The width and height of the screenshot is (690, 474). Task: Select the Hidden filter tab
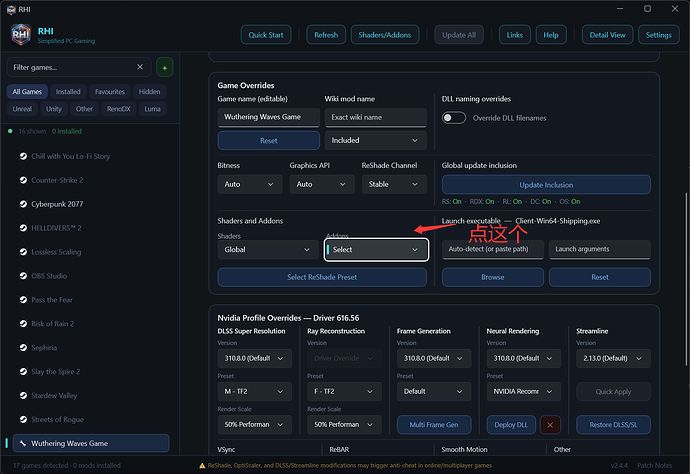150,92
